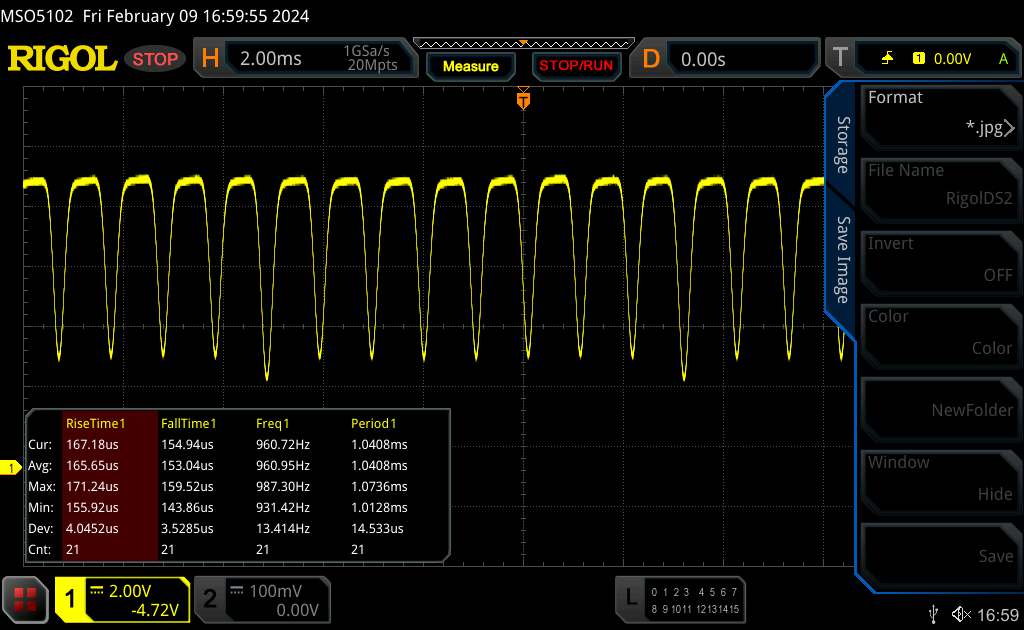Select the orange trigger position marker T
The width and height of the screenshot is (1024, 630).
(x=523, y=100)
